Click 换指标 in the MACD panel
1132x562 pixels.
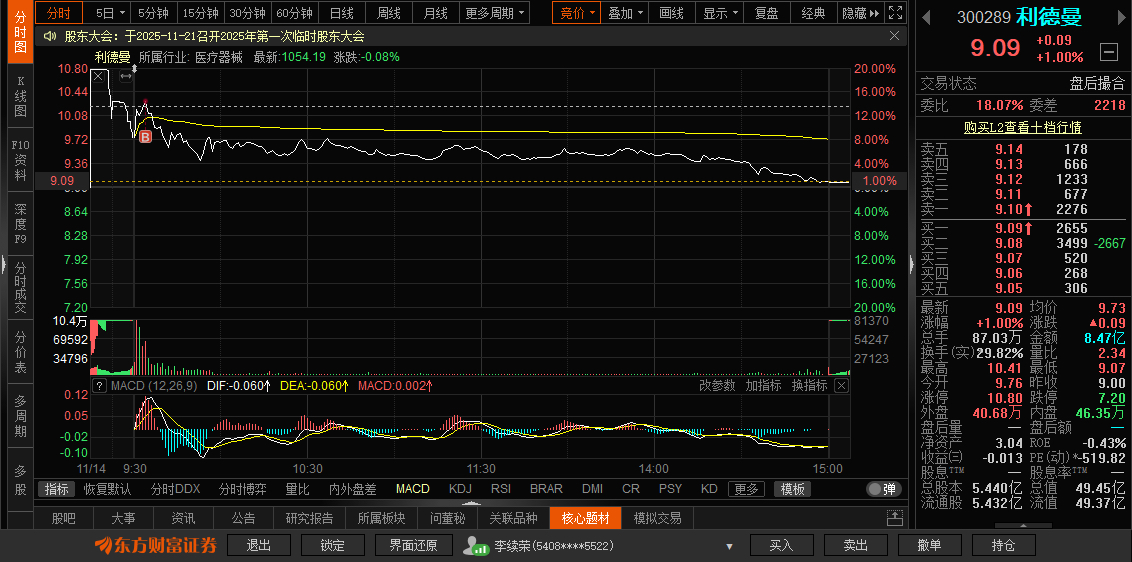click(809, 386)
